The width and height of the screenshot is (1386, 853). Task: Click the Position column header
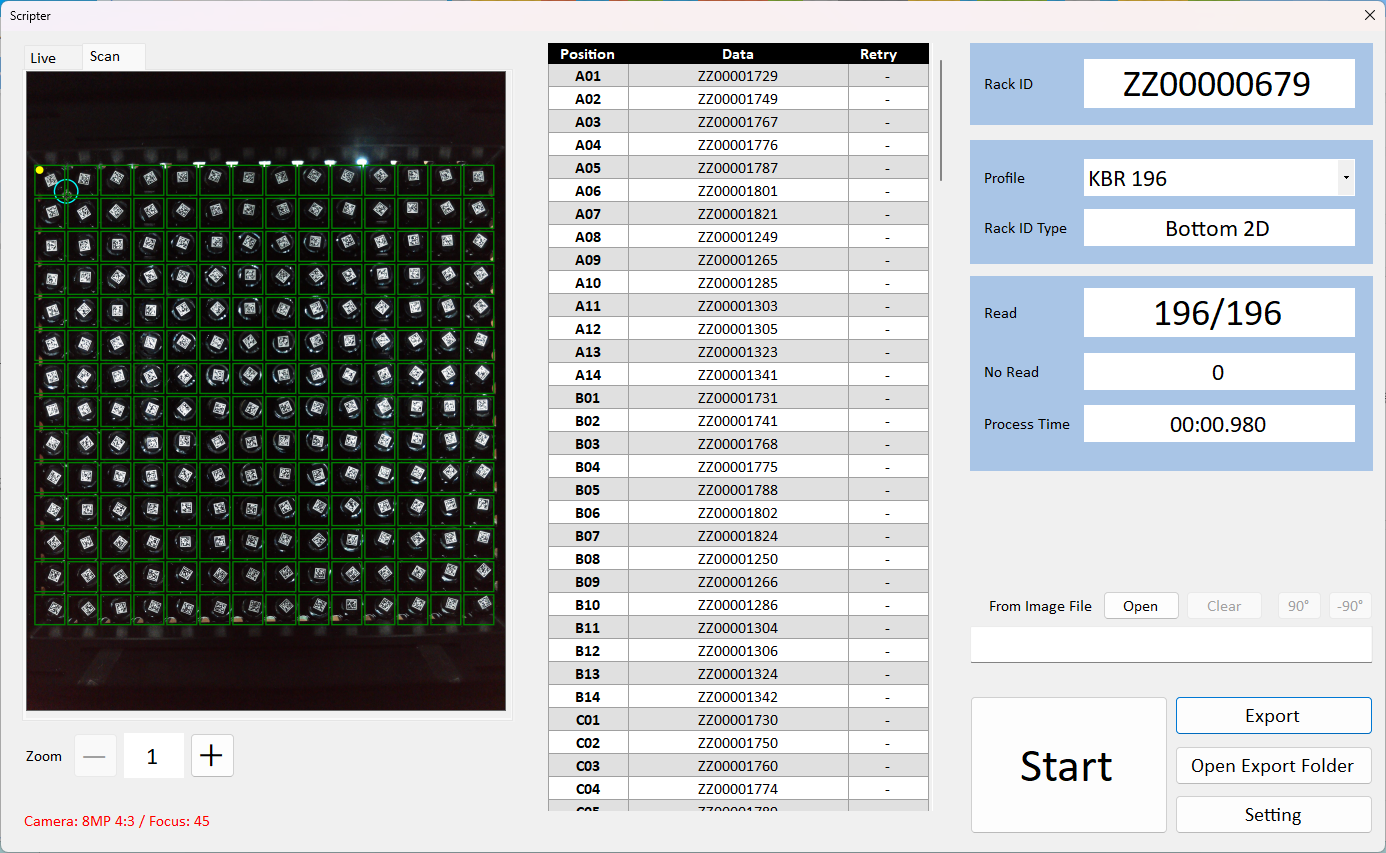tap(588, 54)
